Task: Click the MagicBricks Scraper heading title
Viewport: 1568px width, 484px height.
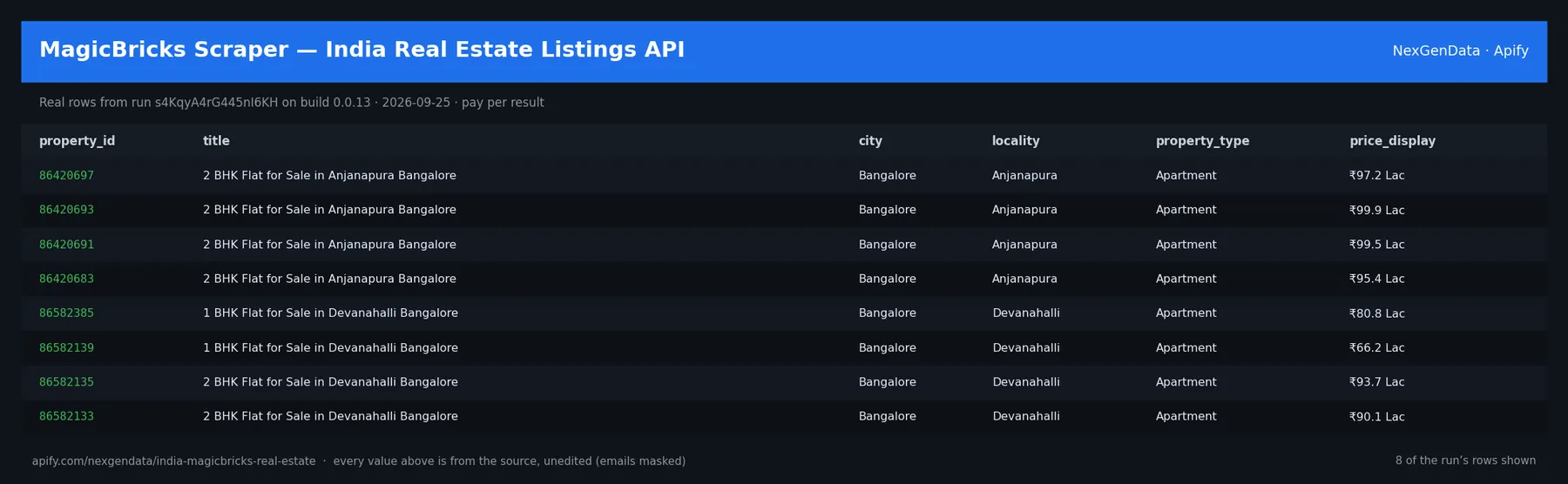Action: pyautogui.click(x=362, y=50)
